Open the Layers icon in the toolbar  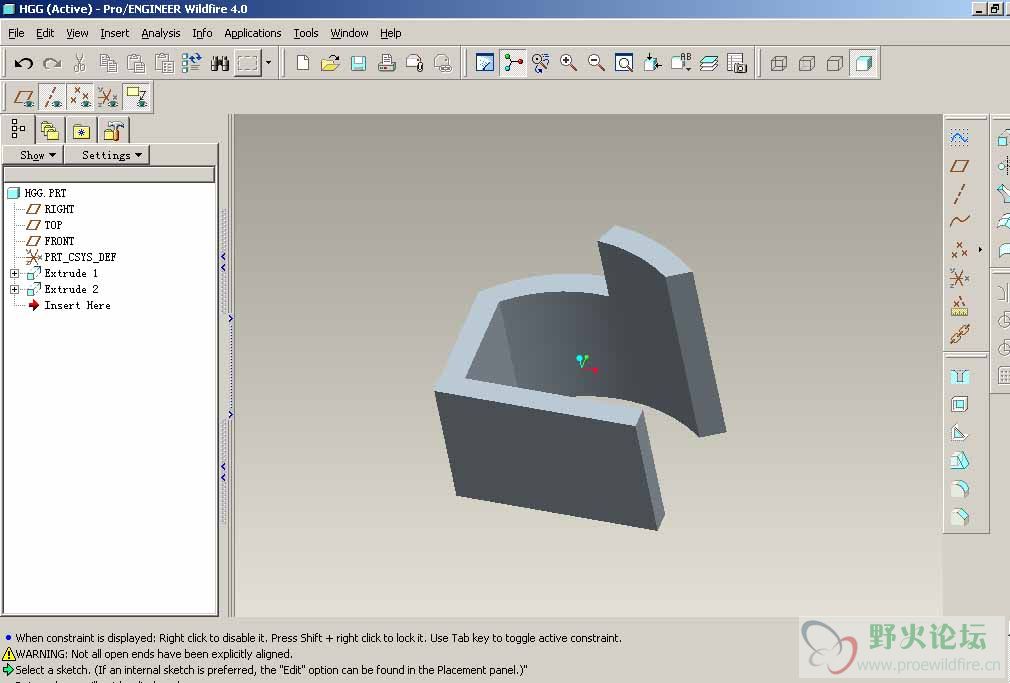click(x=709, y=63)
